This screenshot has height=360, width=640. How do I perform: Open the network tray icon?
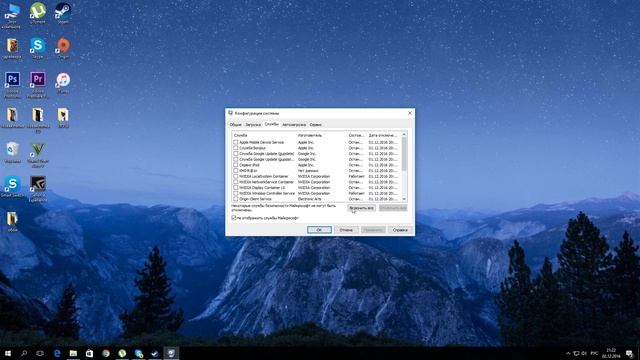pyautogui.click(x=576, y=353)
